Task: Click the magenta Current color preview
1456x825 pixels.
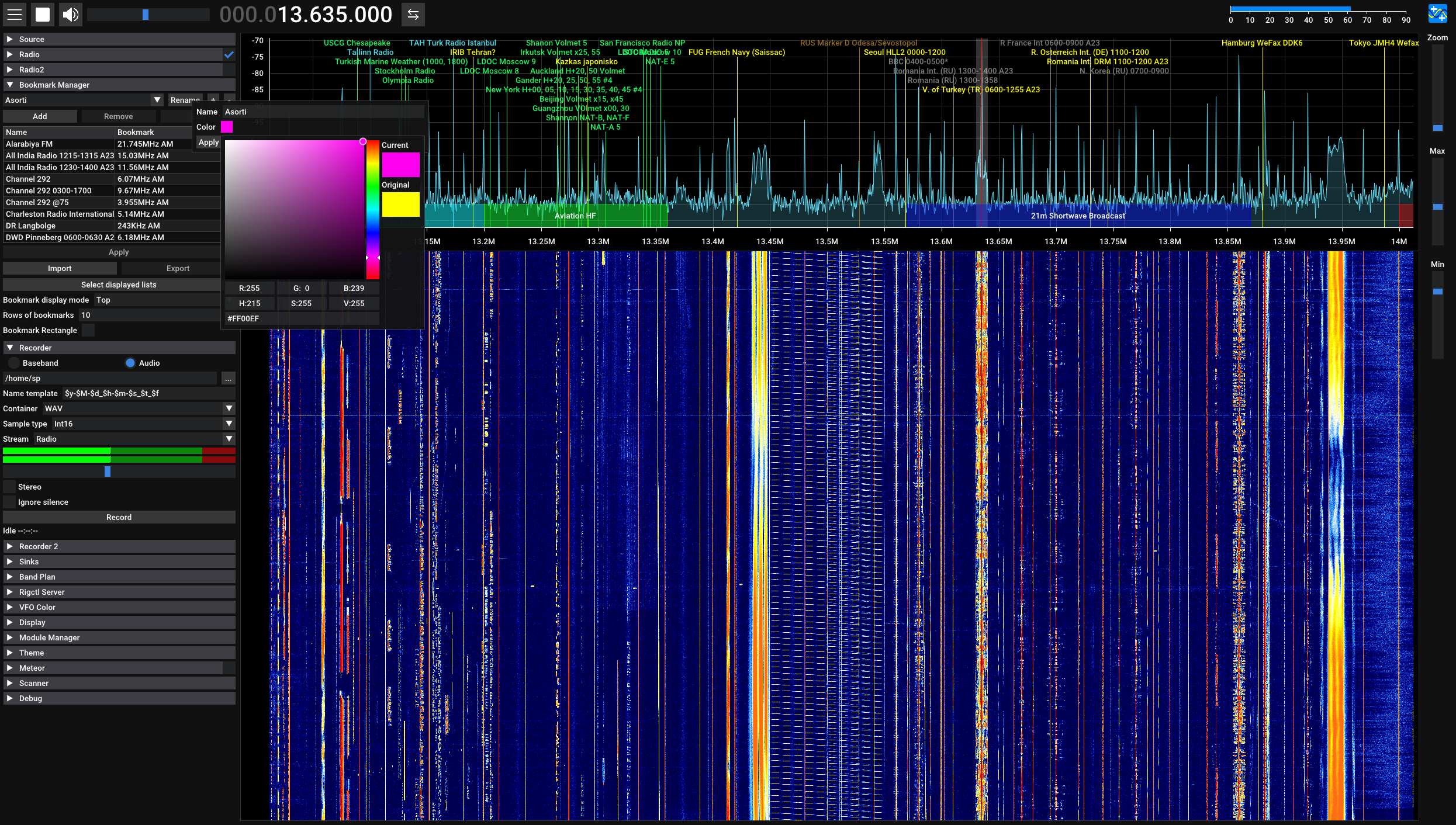Action: click(400, 165)
